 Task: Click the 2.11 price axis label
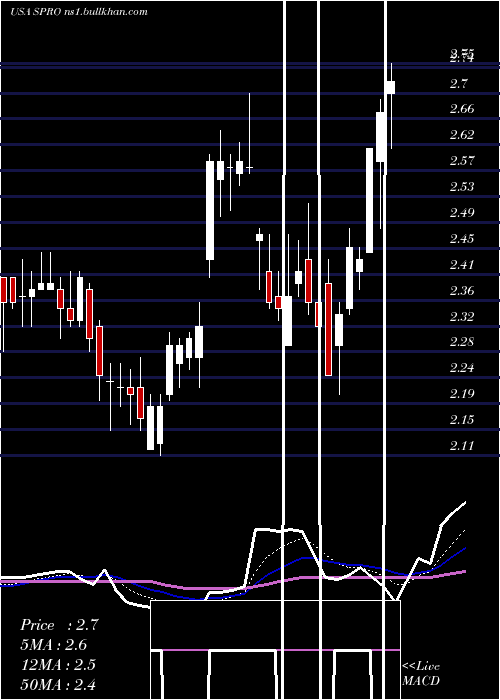[462, 446]
